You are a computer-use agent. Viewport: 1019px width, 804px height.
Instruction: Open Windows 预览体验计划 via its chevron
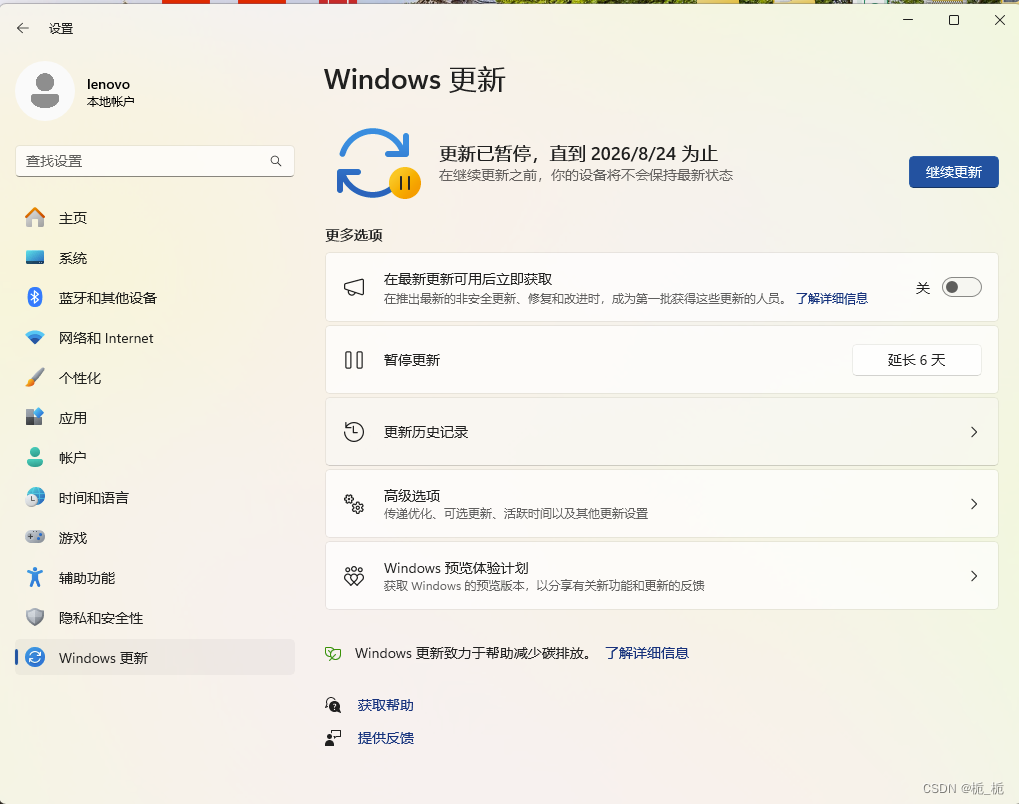click(x=974, y=577)
